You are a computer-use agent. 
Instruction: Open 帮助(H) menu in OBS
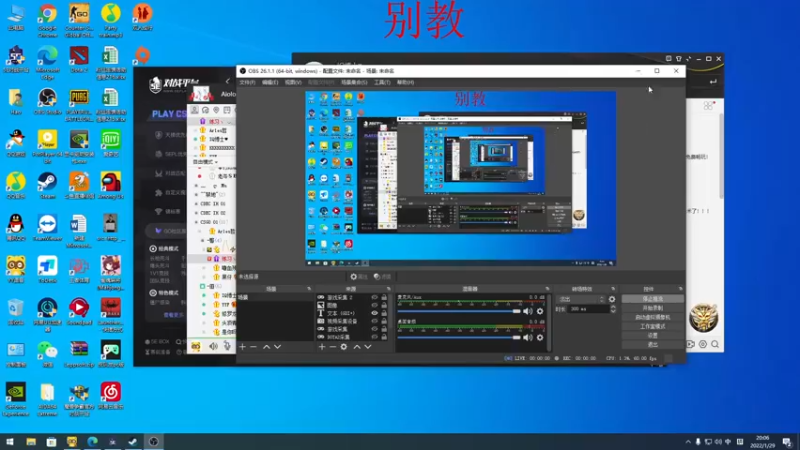(406, 83)
